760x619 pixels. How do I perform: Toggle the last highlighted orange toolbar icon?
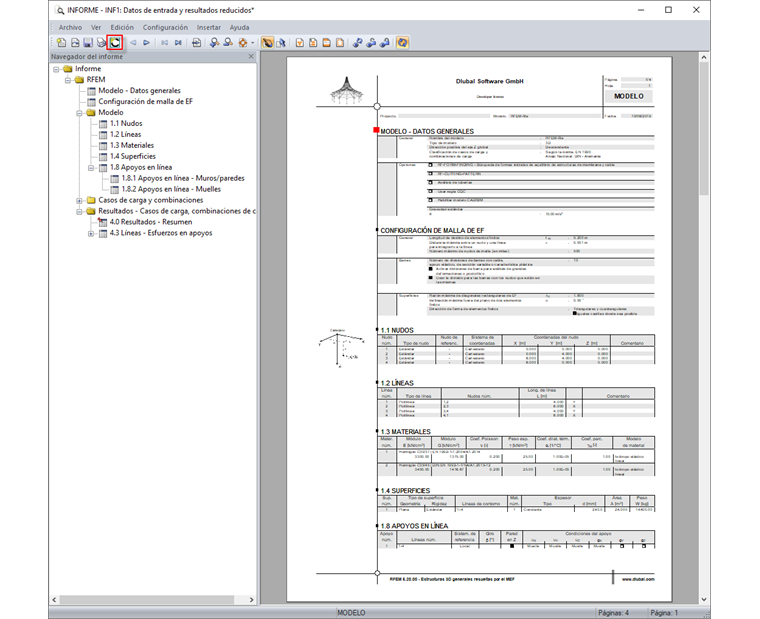point(402,43)
